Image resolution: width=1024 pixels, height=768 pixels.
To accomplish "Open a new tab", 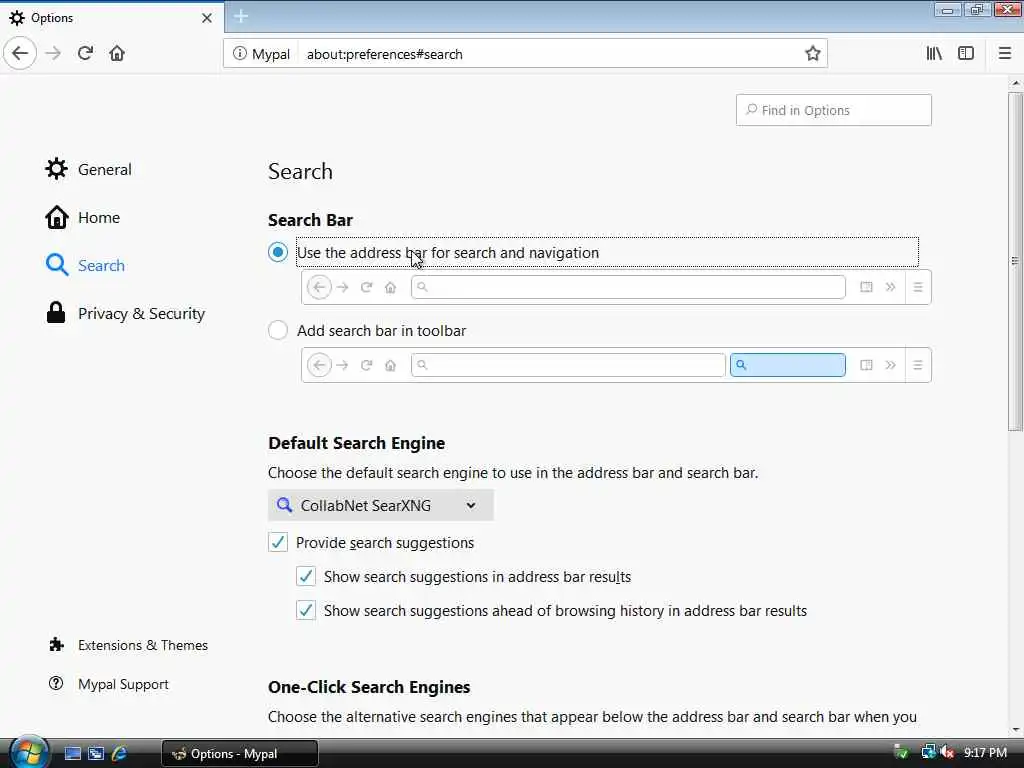I will tap(241, 16).
